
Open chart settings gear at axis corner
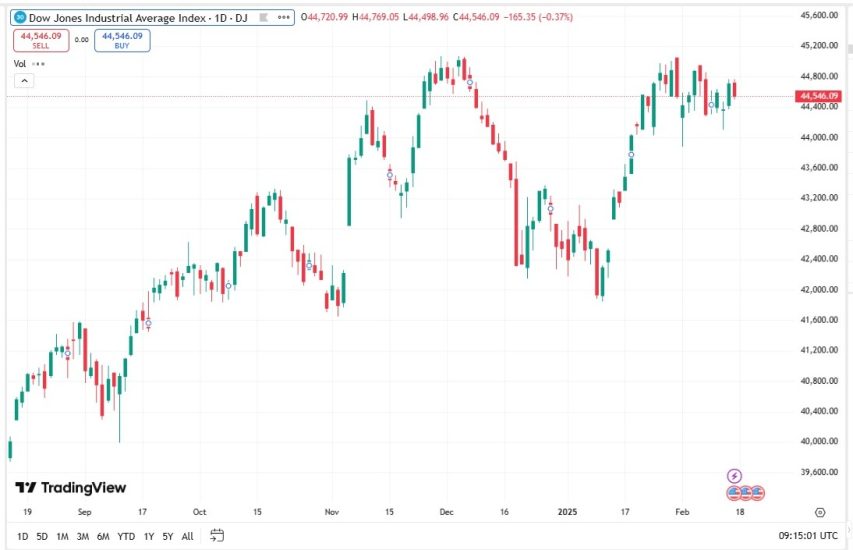pos(820,512)
